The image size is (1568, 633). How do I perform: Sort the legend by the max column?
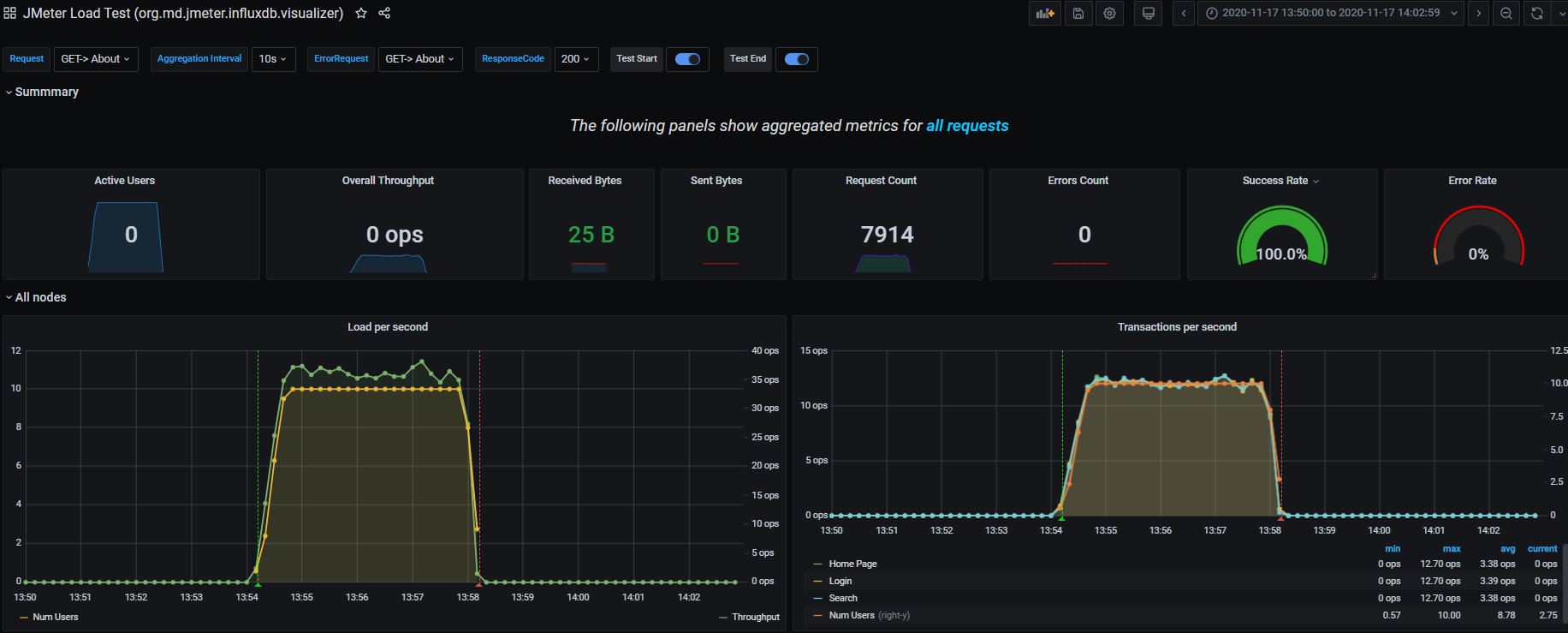coord(1452,549)
